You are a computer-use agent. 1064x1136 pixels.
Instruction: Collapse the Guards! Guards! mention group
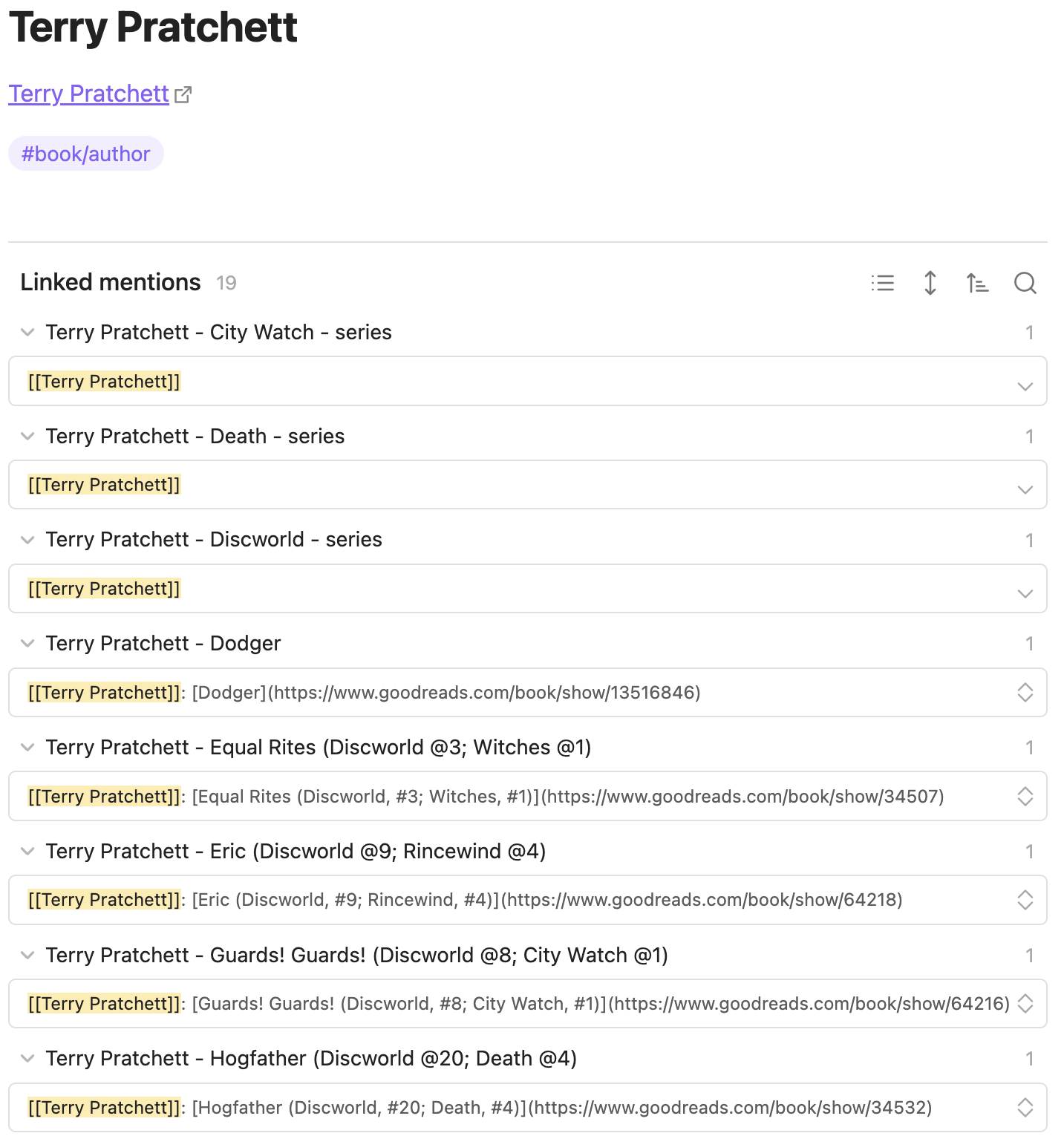click(x=27, y=955)
